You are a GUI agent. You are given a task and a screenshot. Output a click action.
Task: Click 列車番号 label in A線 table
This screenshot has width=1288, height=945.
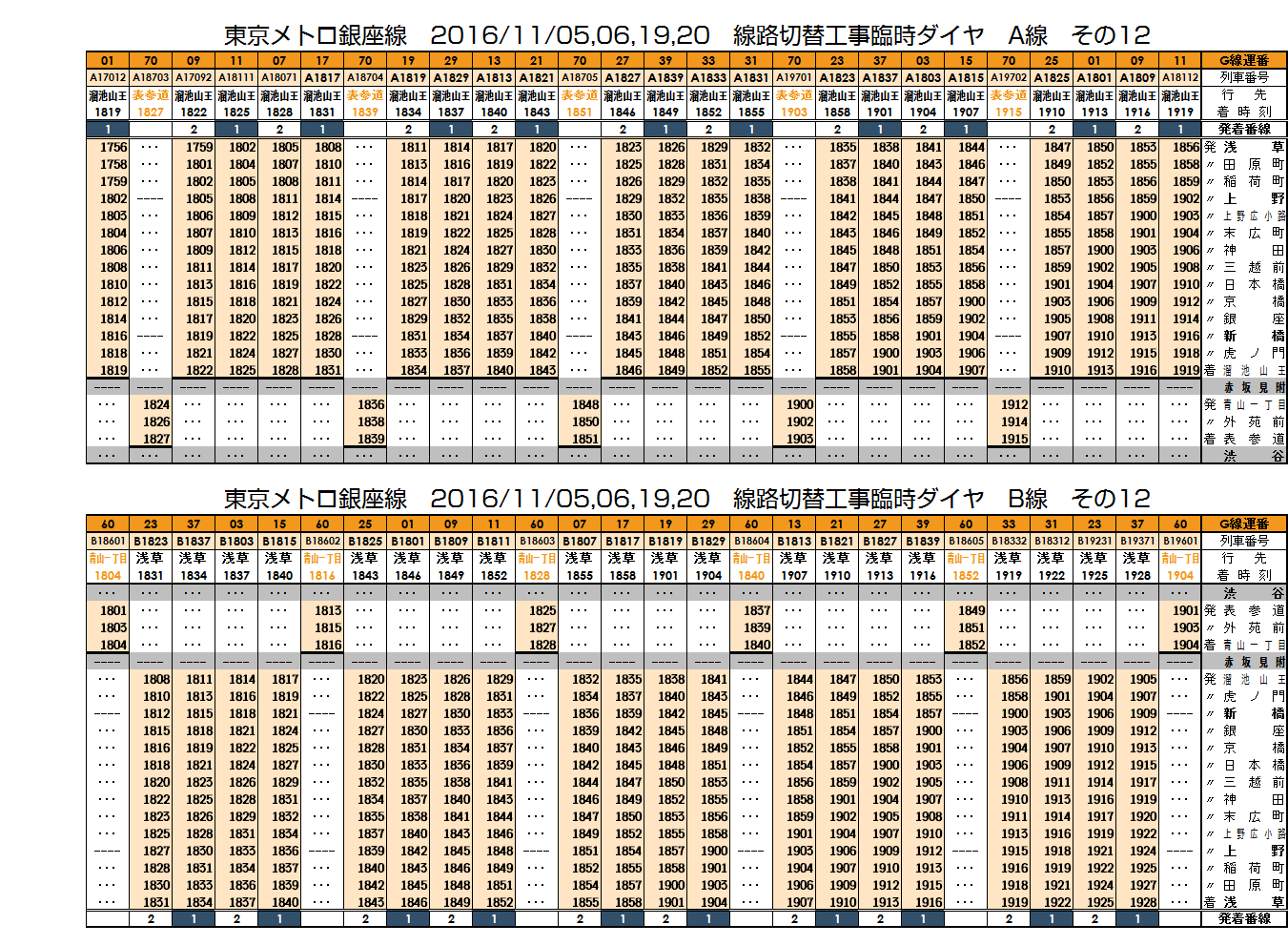(1244, 77)
